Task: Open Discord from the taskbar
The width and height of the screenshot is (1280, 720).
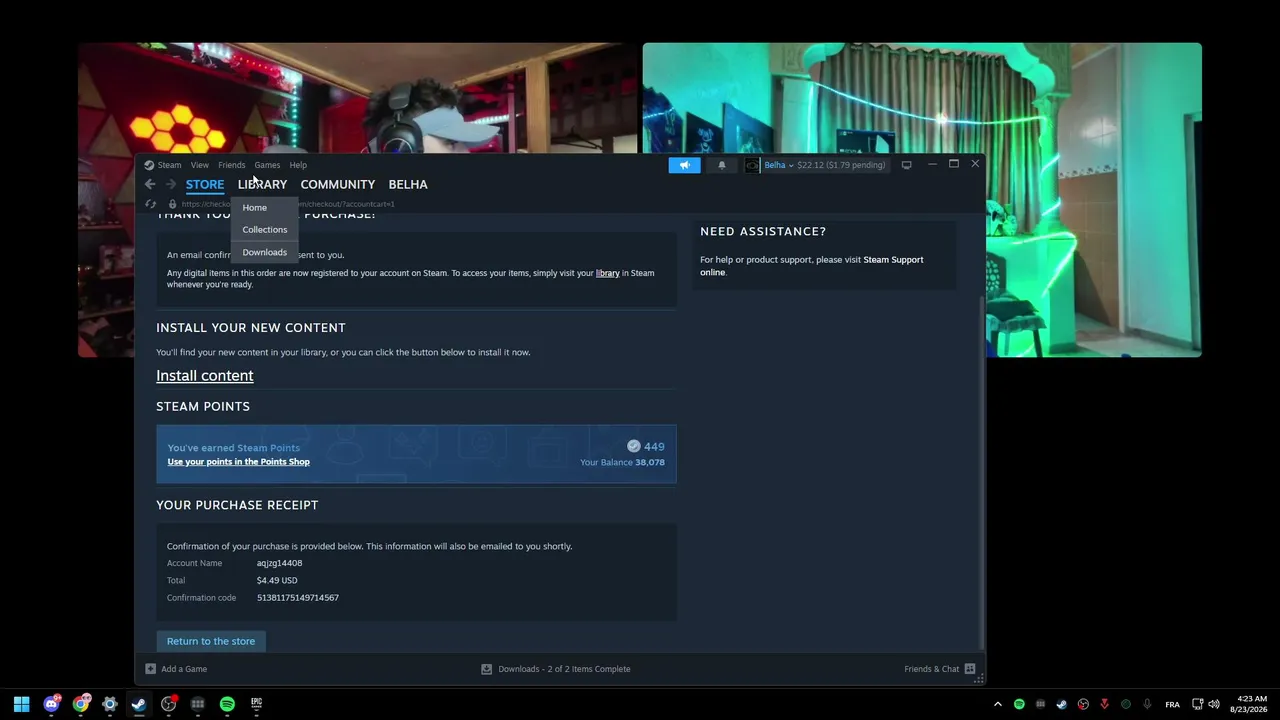Action: point(51,704)
